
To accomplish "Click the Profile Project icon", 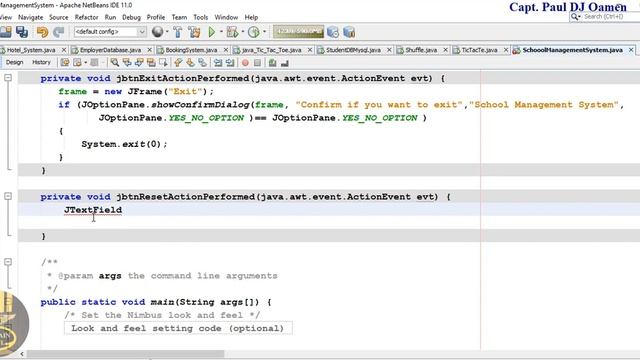I will point(254,32).
